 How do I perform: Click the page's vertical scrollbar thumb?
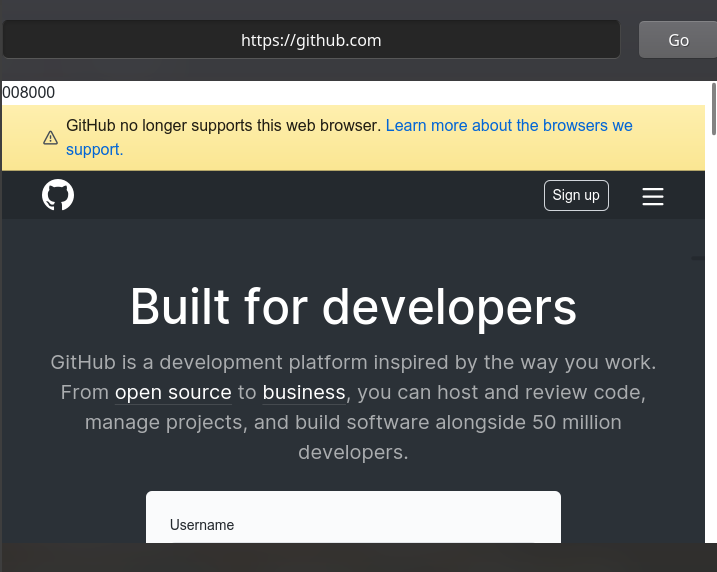click(x=714, y=109)
